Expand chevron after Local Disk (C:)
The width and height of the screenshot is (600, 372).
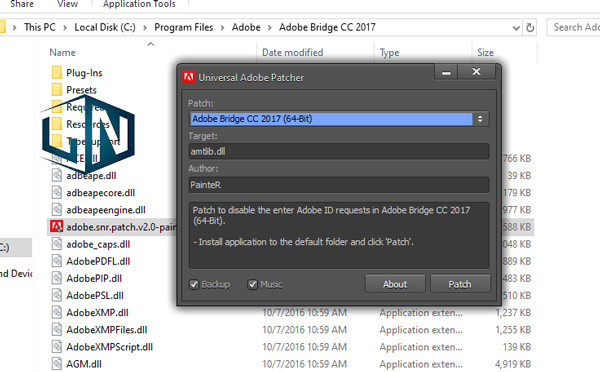(145, 28)
